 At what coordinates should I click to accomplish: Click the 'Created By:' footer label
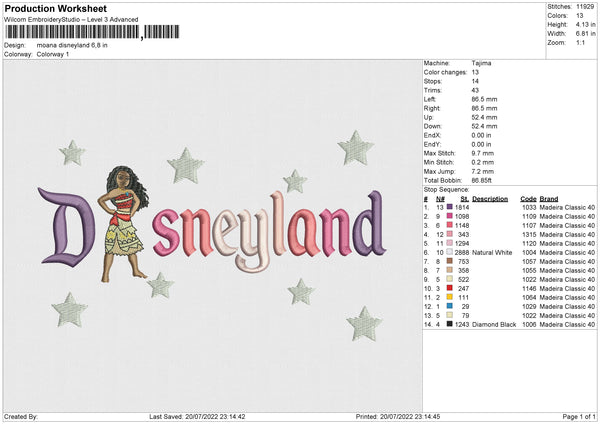21,416
